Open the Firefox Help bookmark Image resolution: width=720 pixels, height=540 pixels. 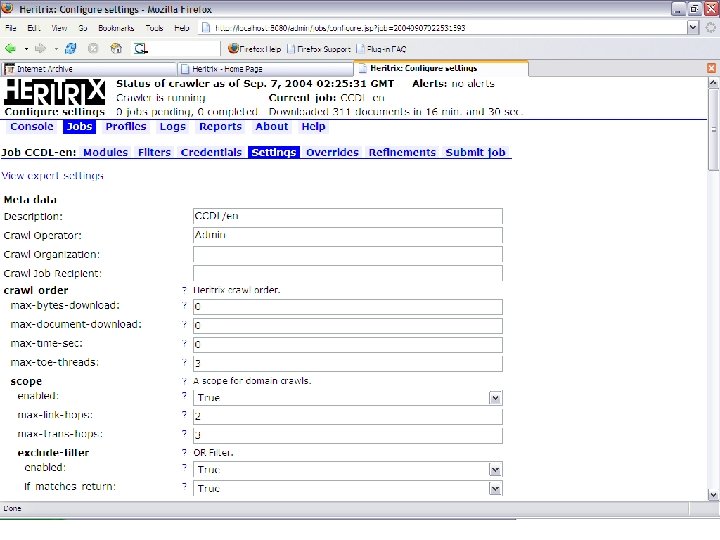tap(254, 49)
